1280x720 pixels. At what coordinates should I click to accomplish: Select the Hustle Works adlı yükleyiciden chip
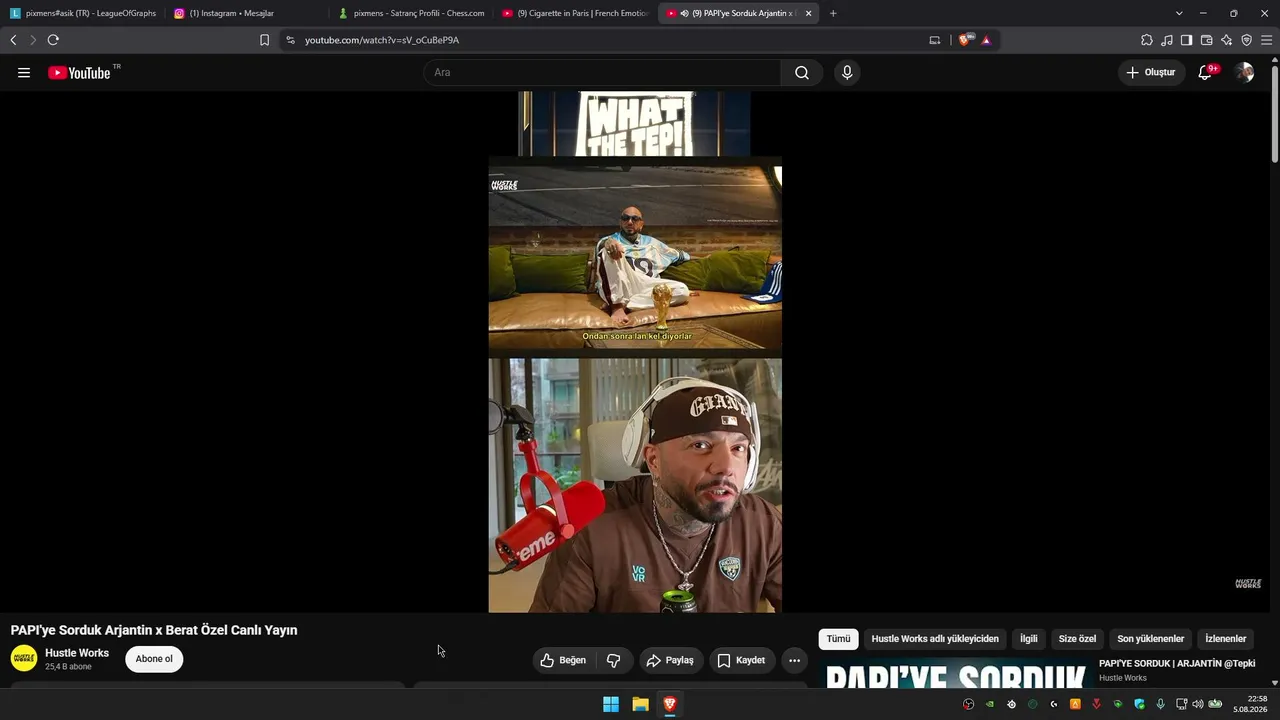935,639
